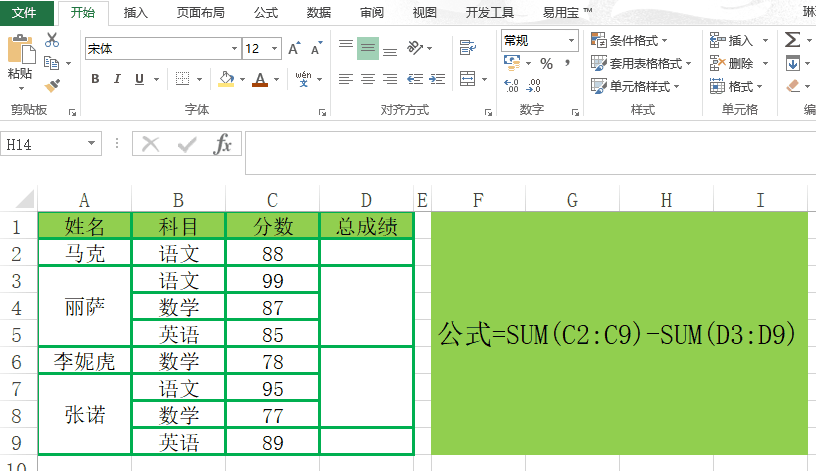
Task: Switch to the 公式 tab
Action: pos(266,12)
